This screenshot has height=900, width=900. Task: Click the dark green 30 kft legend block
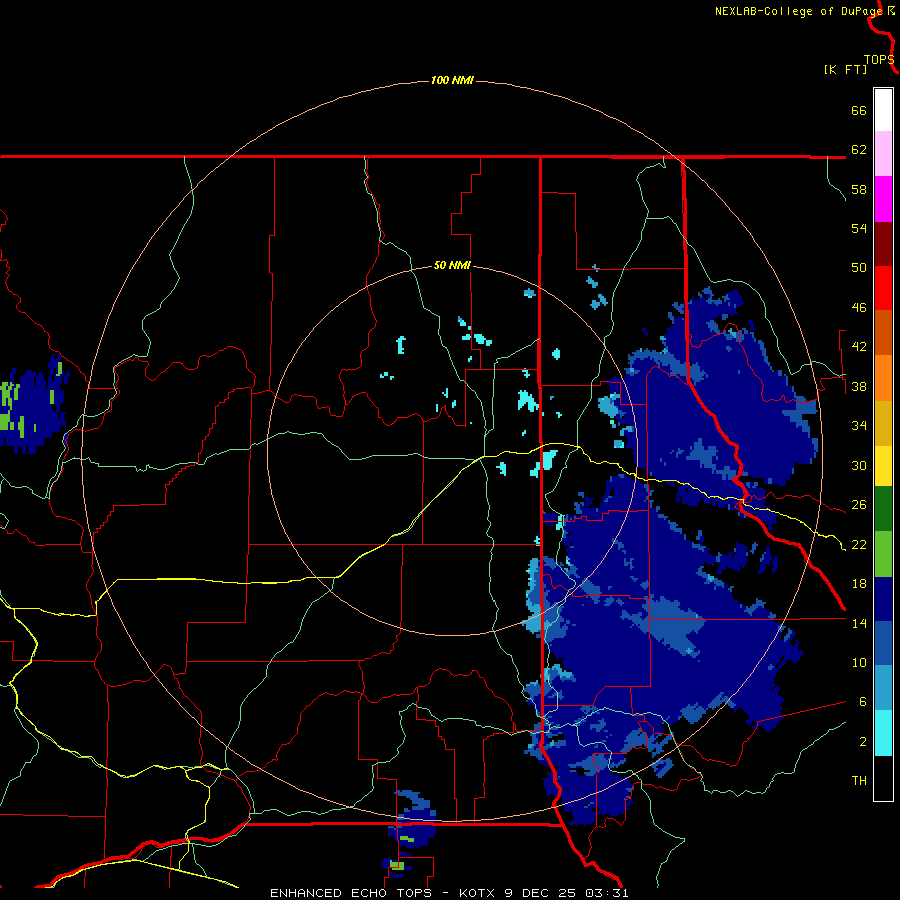883,509
